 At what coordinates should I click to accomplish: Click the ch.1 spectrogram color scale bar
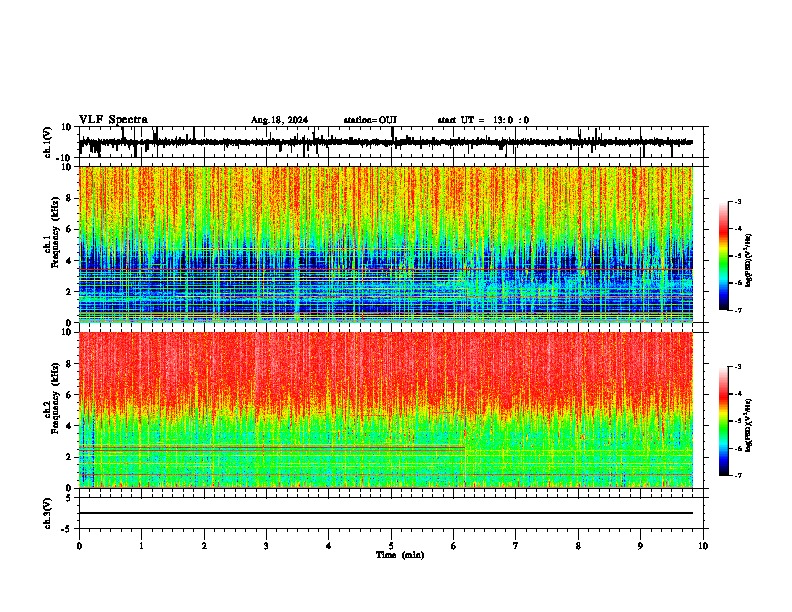[724, 256]
